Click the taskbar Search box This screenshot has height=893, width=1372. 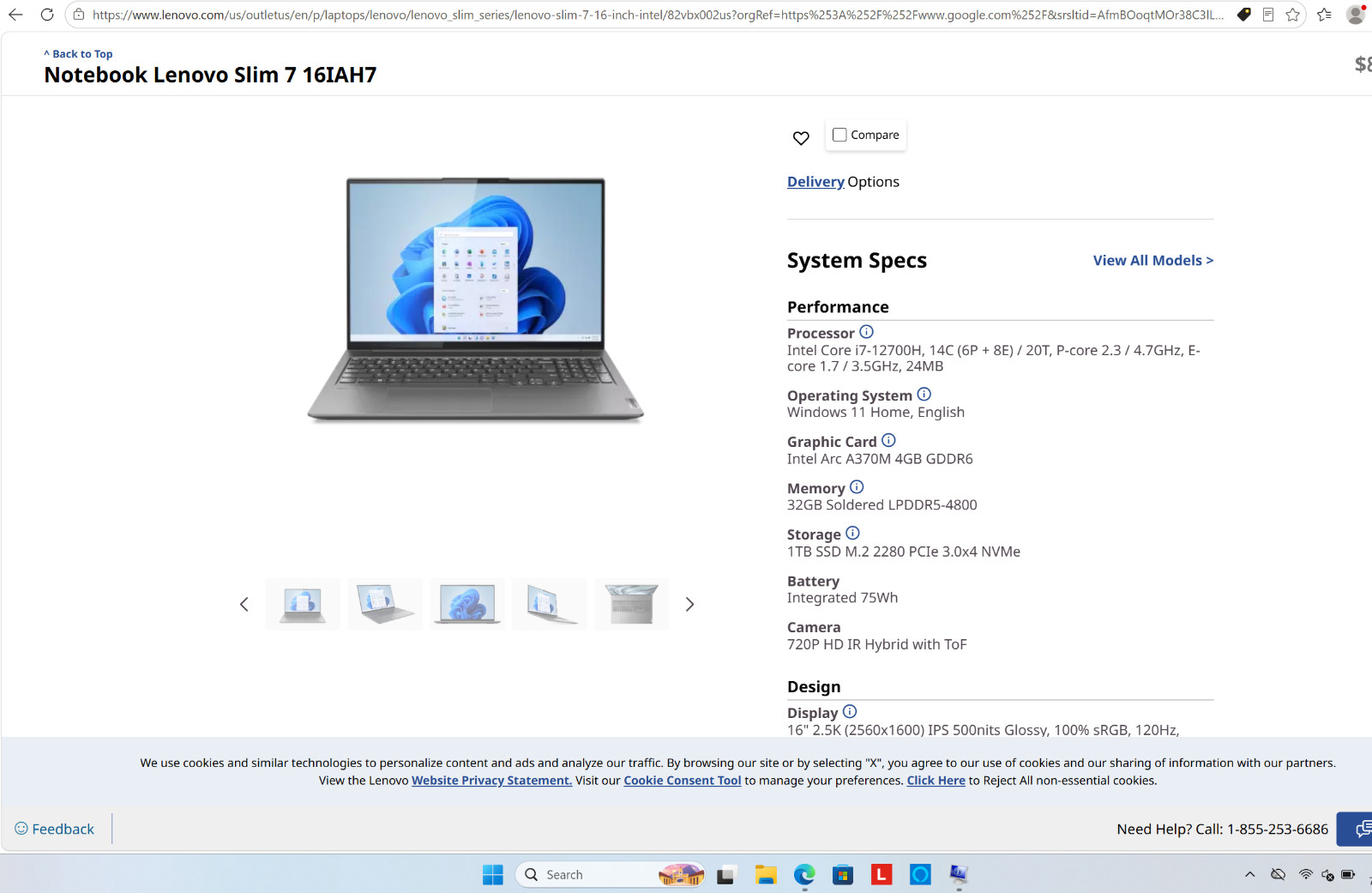[x=611, y=875]
